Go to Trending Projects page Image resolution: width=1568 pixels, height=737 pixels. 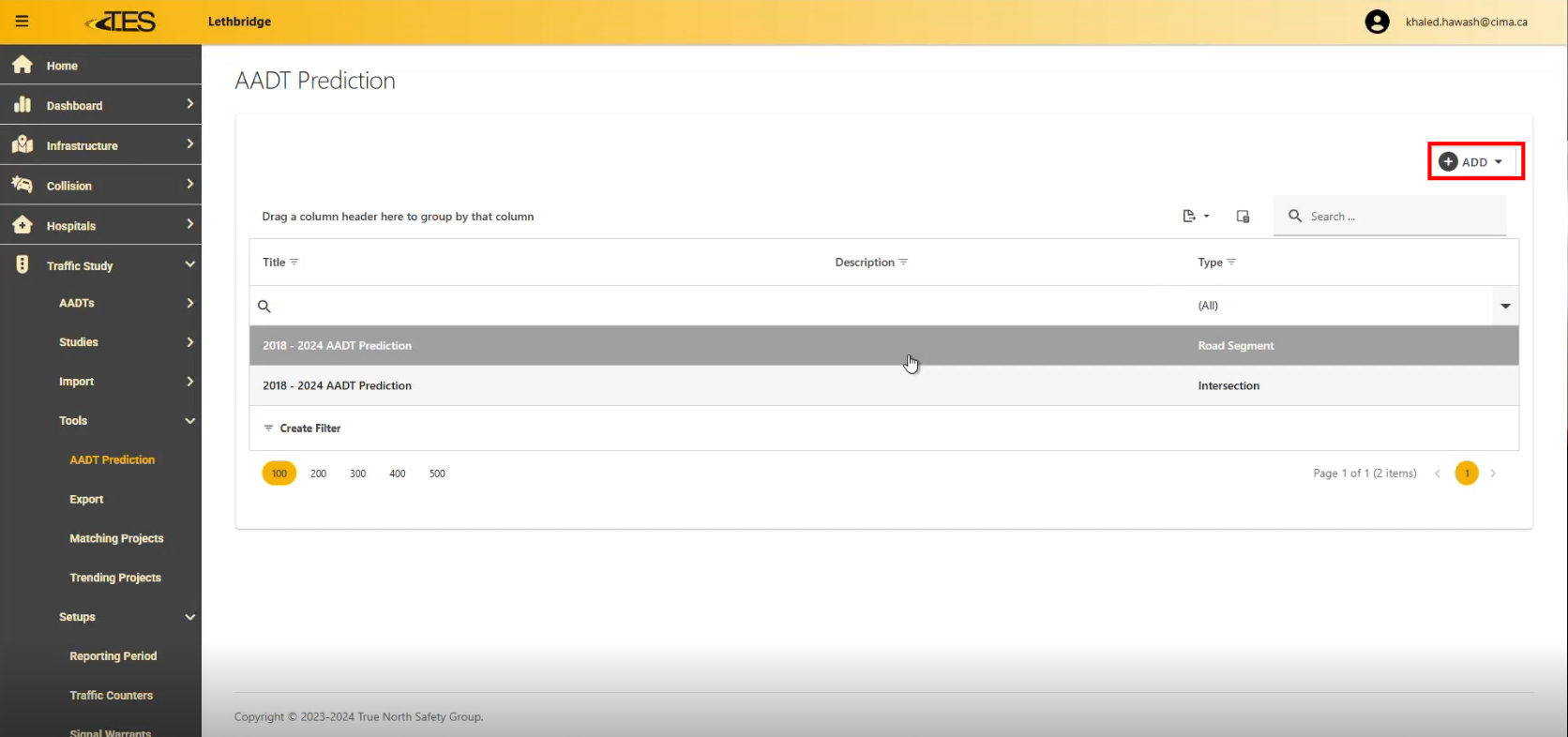[115, 578]
